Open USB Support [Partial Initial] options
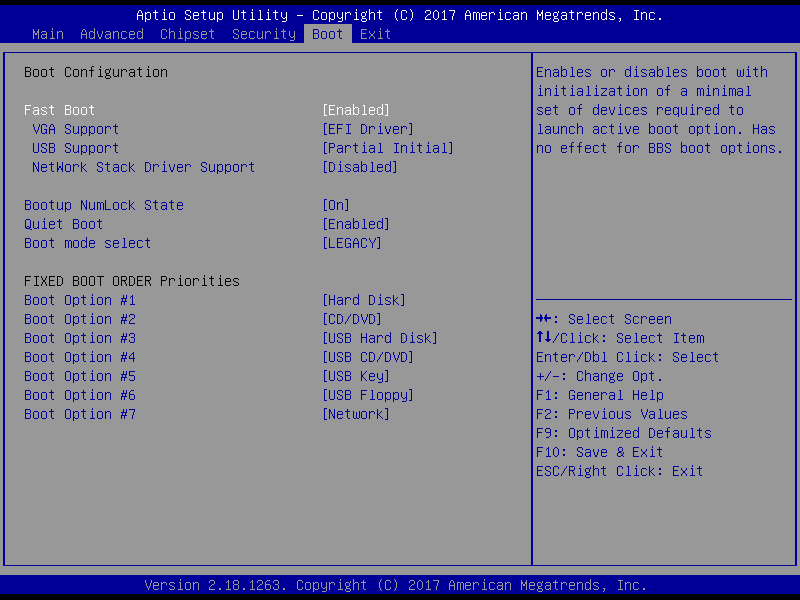The width and height of the screenshot is (800, 600). tap(387, 148)
